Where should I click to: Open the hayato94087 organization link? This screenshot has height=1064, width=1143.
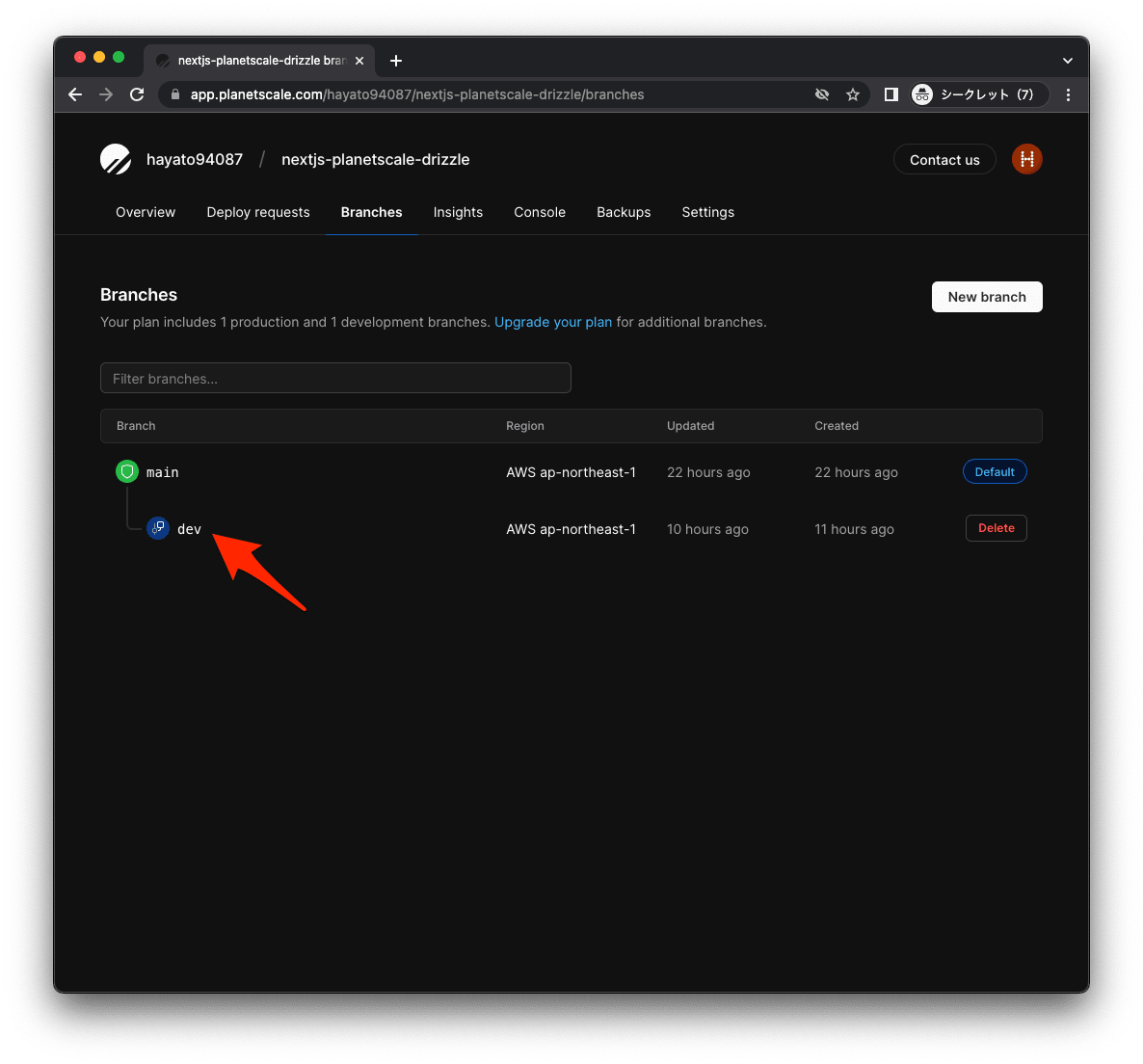click(195, 160)
